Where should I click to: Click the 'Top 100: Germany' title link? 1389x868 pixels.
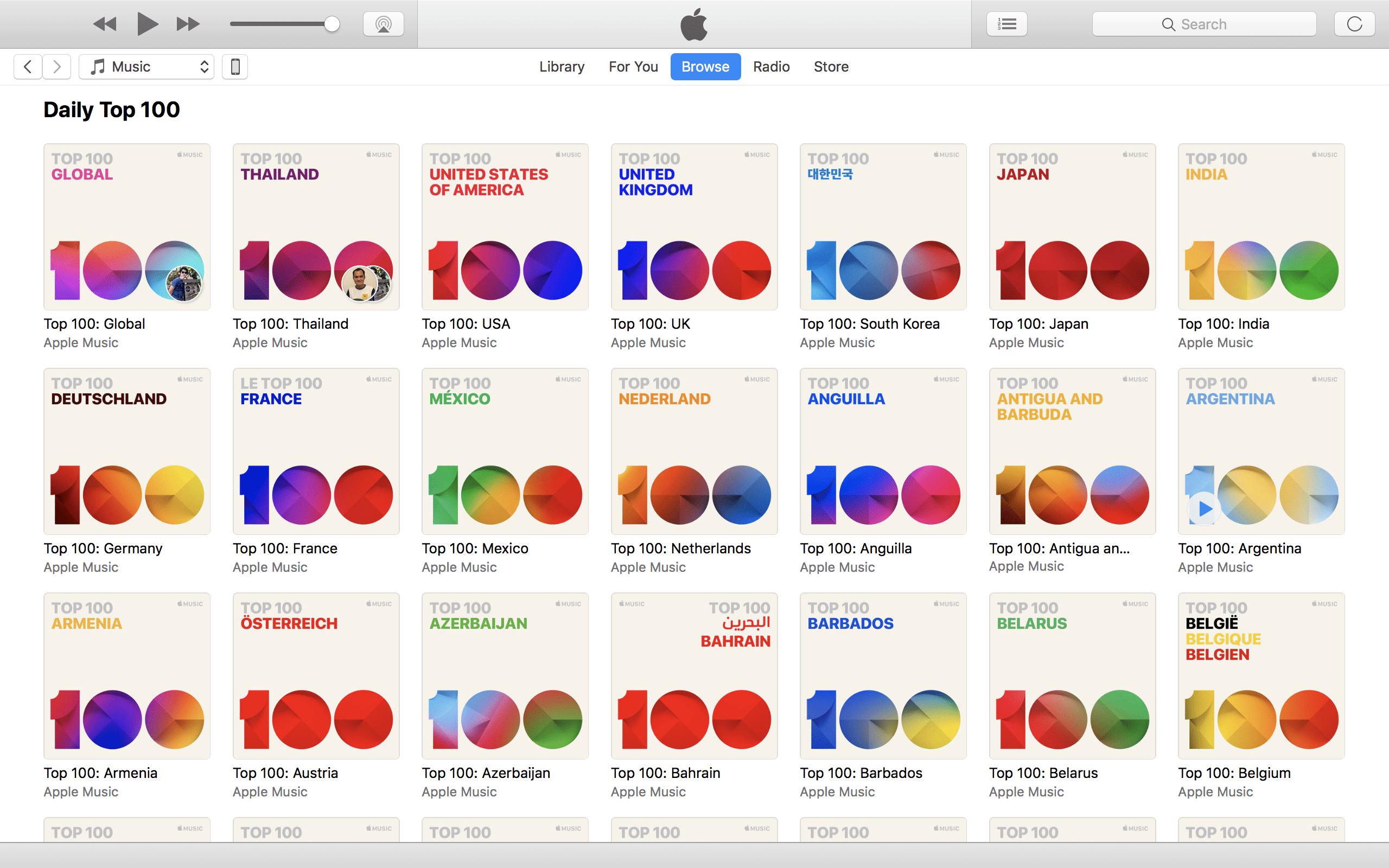point(103,548)
